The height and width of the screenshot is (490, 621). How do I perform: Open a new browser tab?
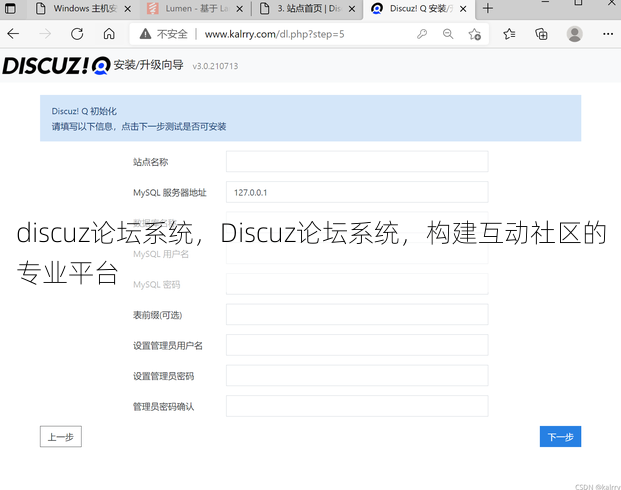pyautogui.click(x=488, y=8)
